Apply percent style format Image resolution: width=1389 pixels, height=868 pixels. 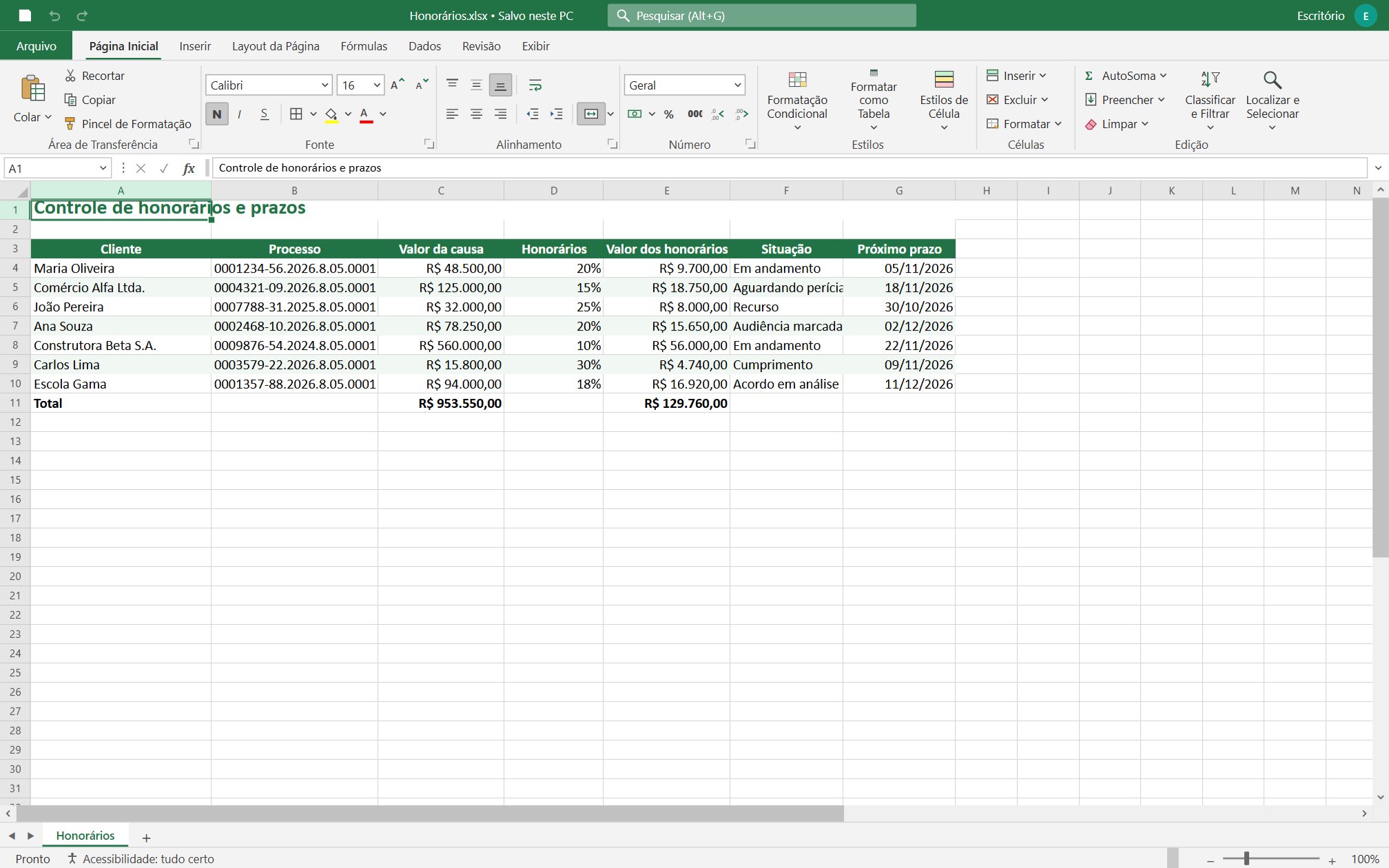[668, 114]
